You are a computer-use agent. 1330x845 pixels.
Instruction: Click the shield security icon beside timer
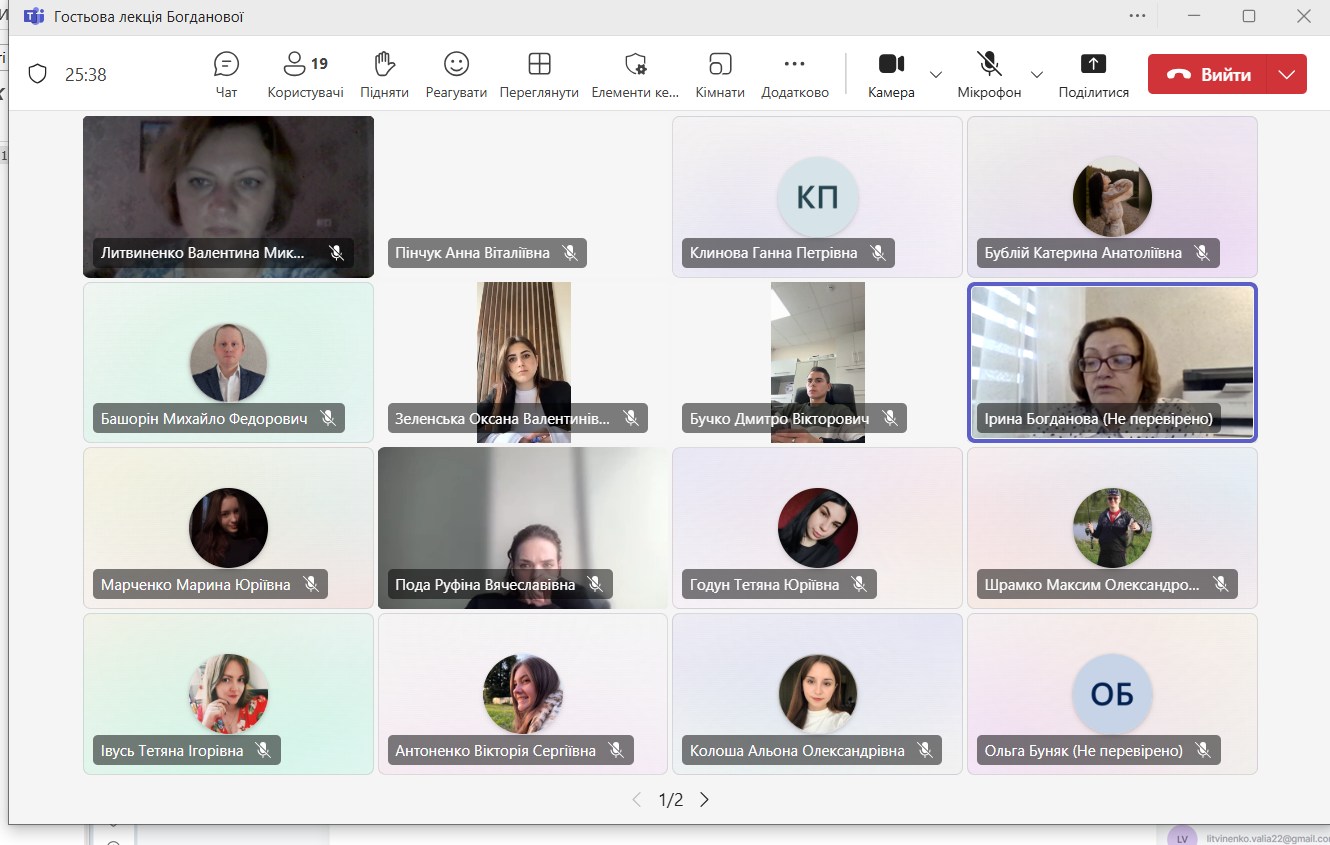[37, 74]
